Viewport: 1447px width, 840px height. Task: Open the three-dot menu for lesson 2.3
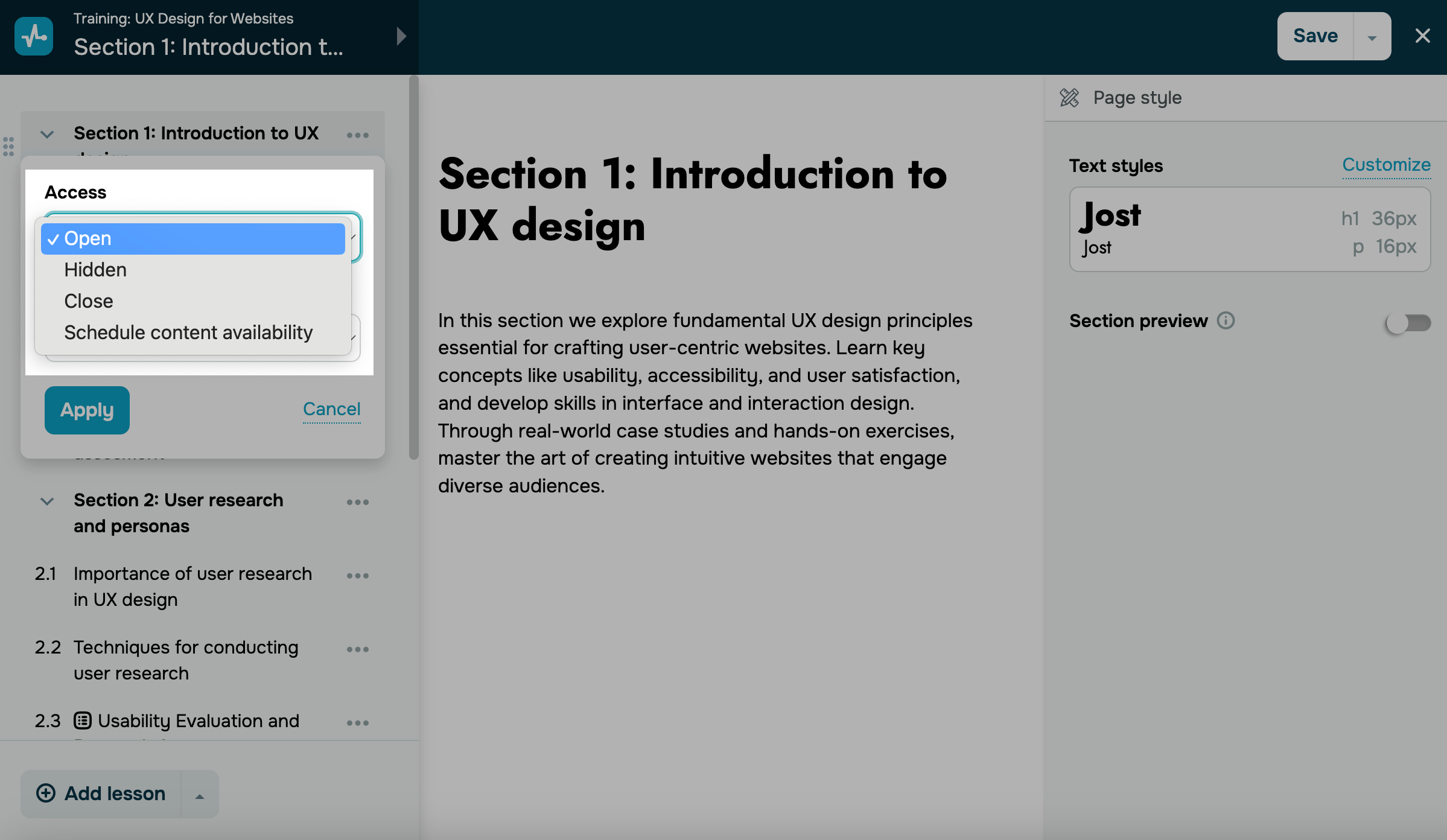coord(357,723)
